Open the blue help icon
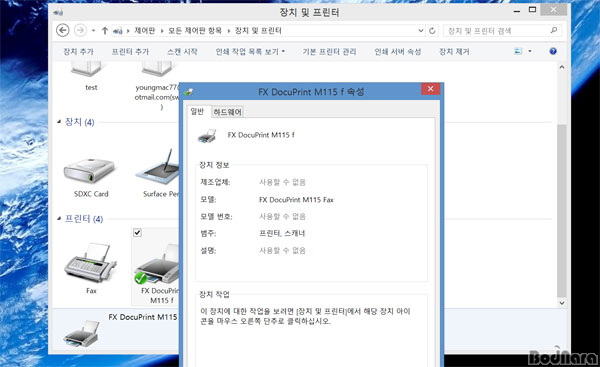This screenshot has height=367, width=600. click(x=553, y=51)
